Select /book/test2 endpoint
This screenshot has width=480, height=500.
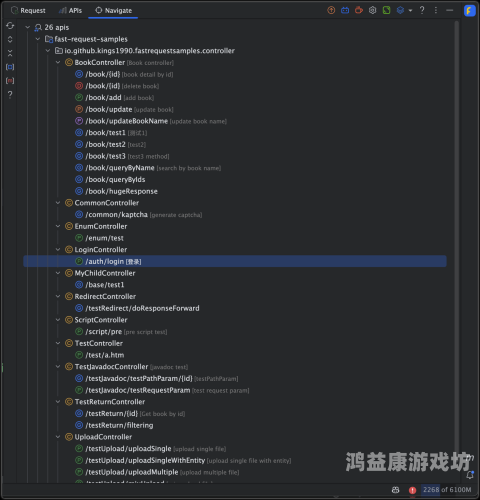pos(110,144)
